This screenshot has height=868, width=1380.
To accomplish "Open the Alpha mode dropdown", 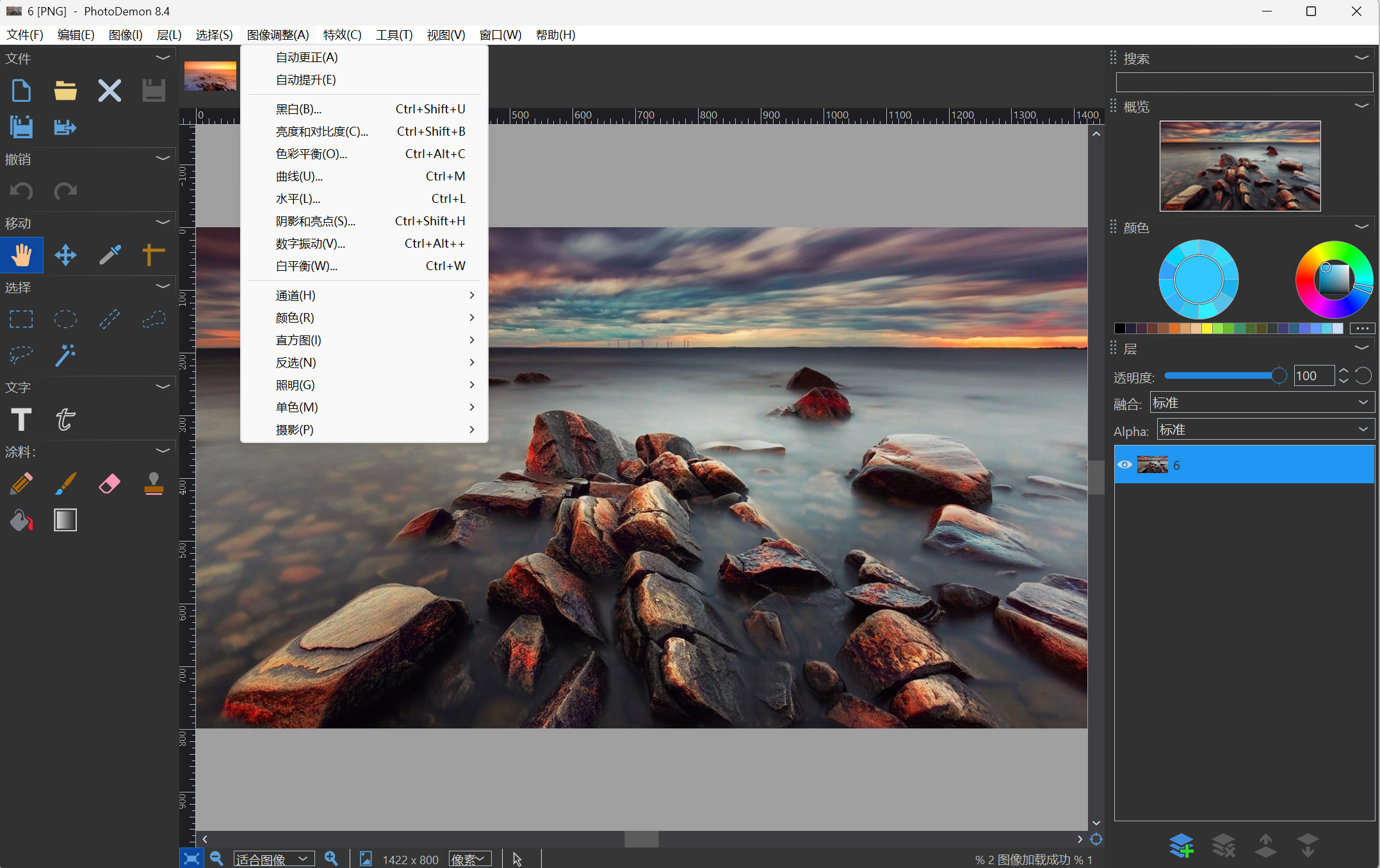I will (x=1265, y=430).
